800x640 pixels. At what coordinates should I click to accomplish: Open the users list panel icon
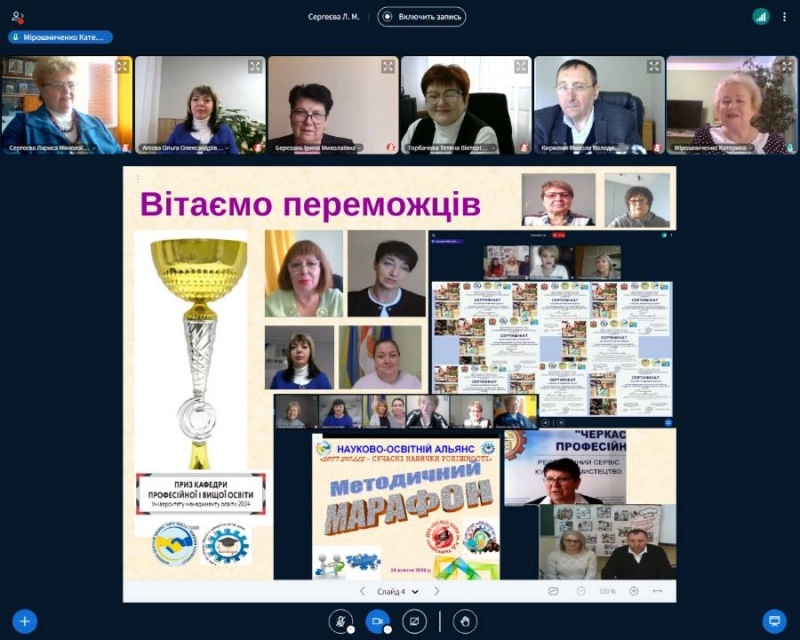tap(17, 17)
